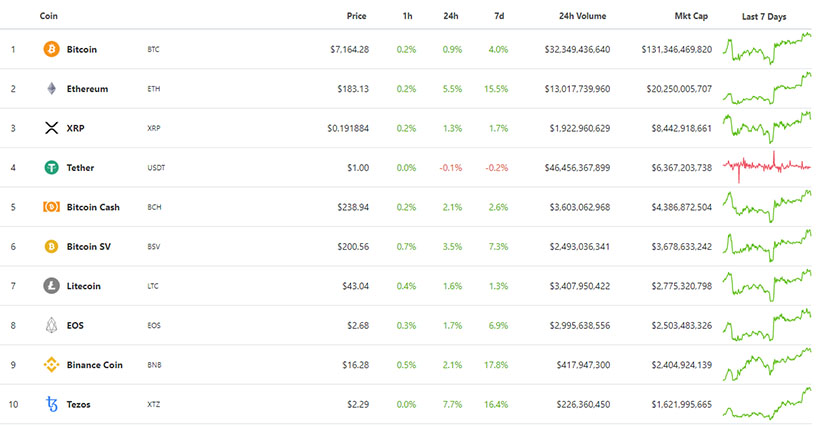View Tether's red 7-day sparkline chart
The height and width of the screenshot is (426, 820).
[767, 166]
